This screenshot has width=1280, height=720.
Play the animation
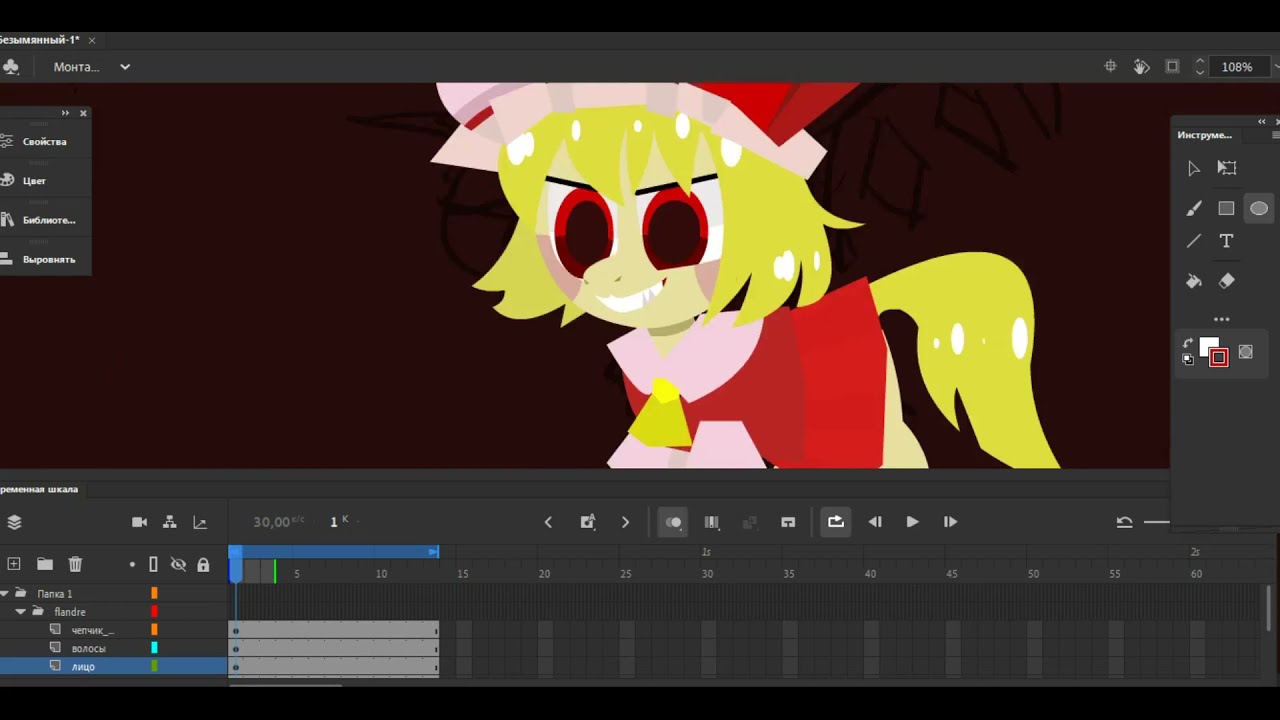pos(912,522)
